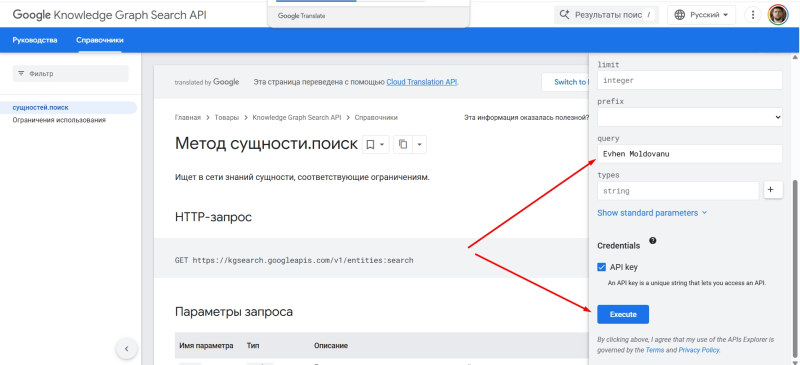The width and height of the screenshot is (800, 365).
Task: Click the Описание column header
Action: [331, 346]
